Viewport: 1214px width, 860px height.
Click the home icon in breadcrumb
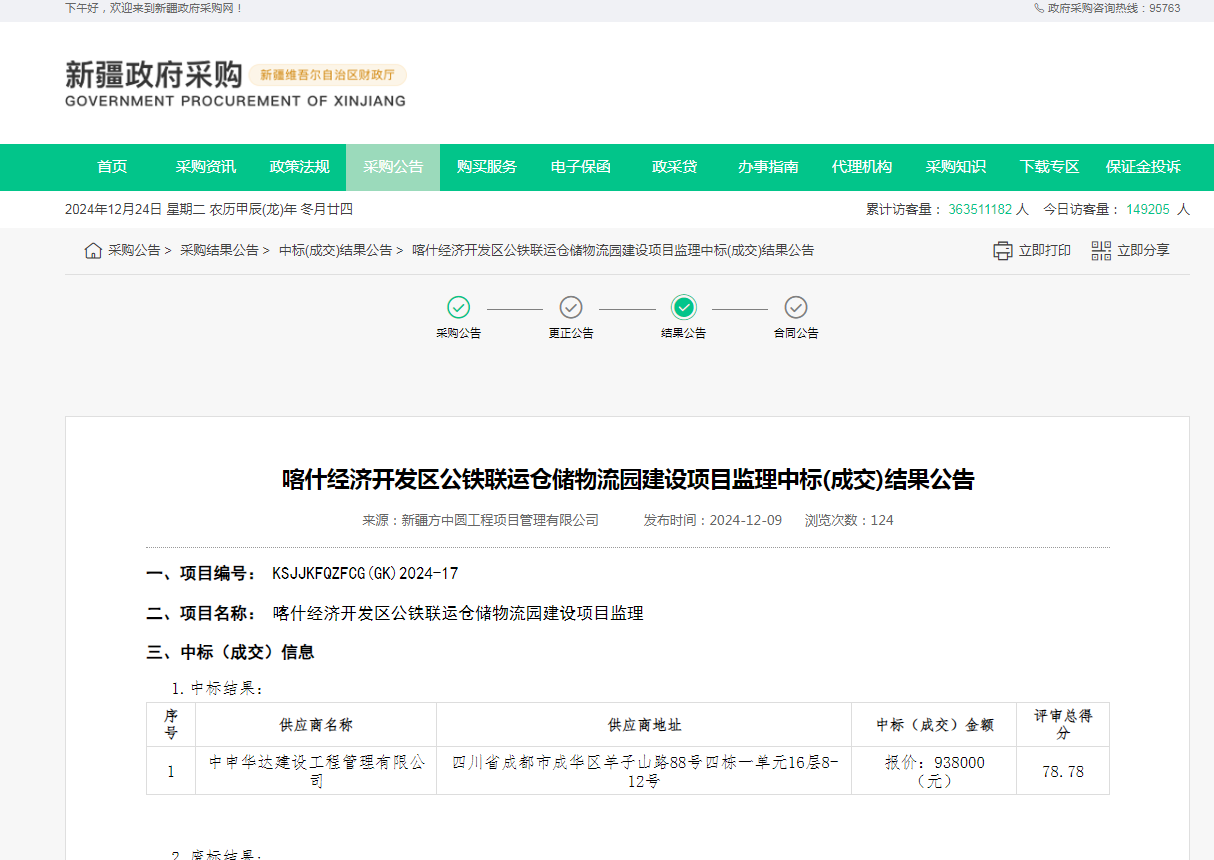(93, 250)
